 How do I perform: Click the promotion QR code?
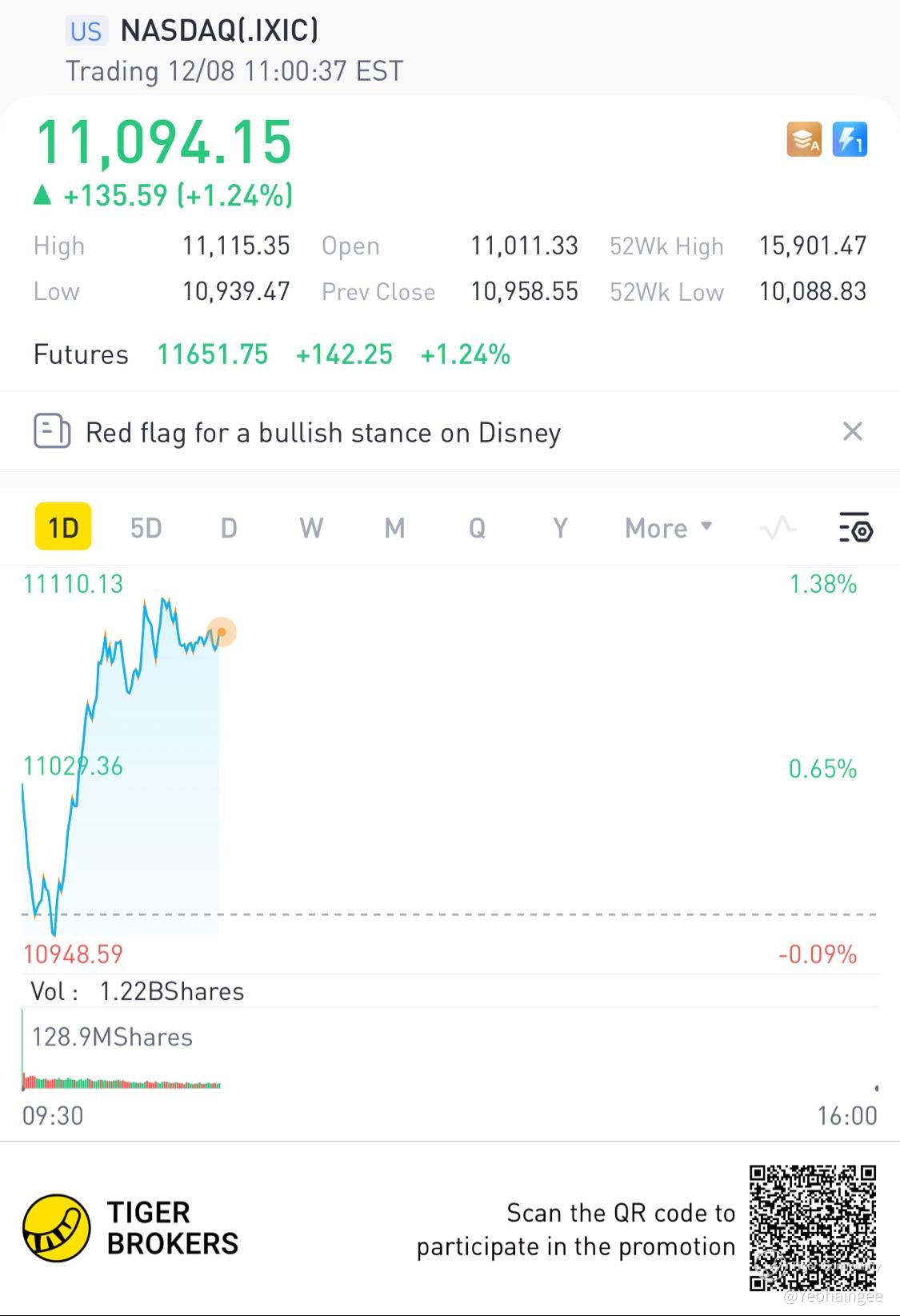tap(812, 1228)
